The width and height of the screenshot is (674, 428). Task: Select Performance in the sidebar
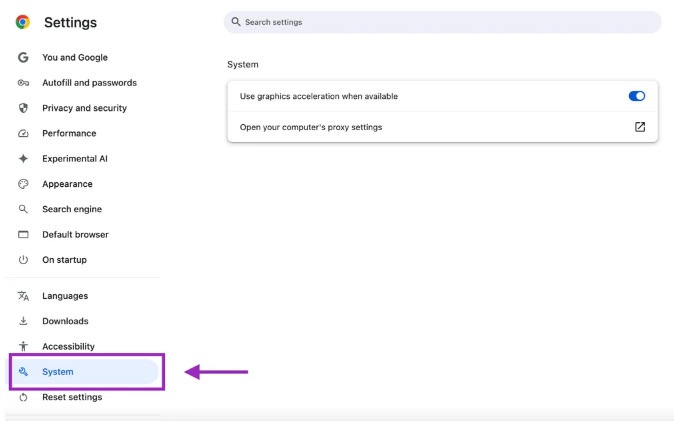click(69, 133)
